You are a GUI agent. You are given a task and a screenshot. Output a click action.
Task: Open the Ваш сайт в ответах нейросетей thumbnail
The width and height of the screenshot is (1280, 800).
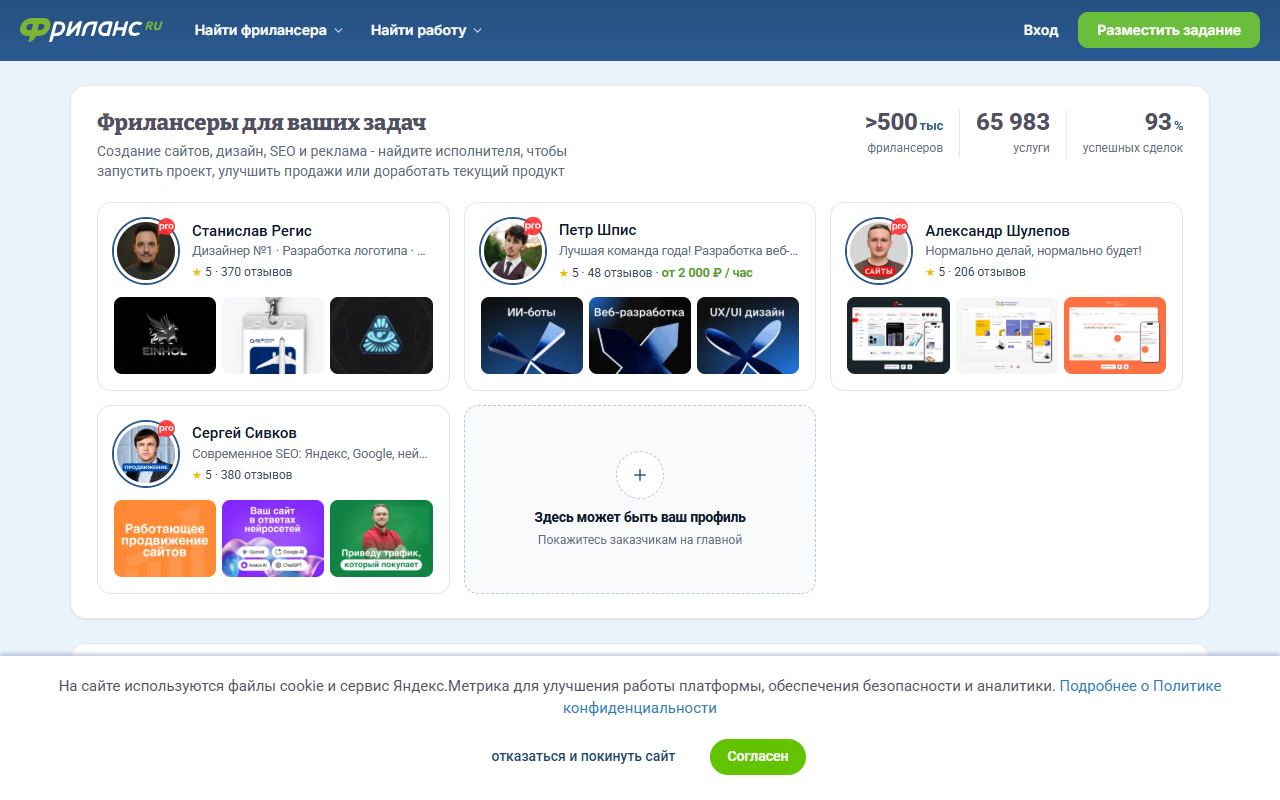tap(273, 538)
